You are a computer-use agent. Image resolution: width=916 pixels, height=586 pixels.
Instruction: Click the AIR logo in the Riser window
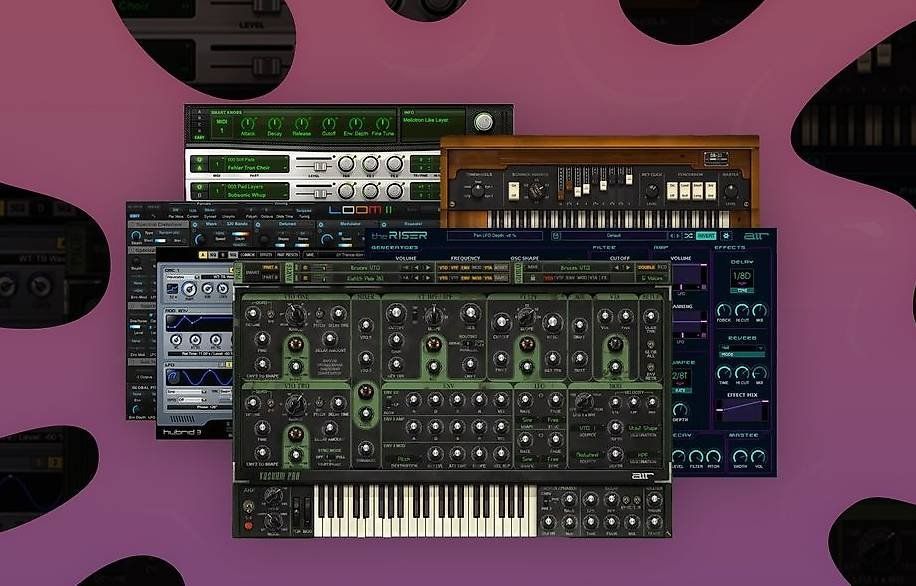pyautogui.click(x=756, y=236)
